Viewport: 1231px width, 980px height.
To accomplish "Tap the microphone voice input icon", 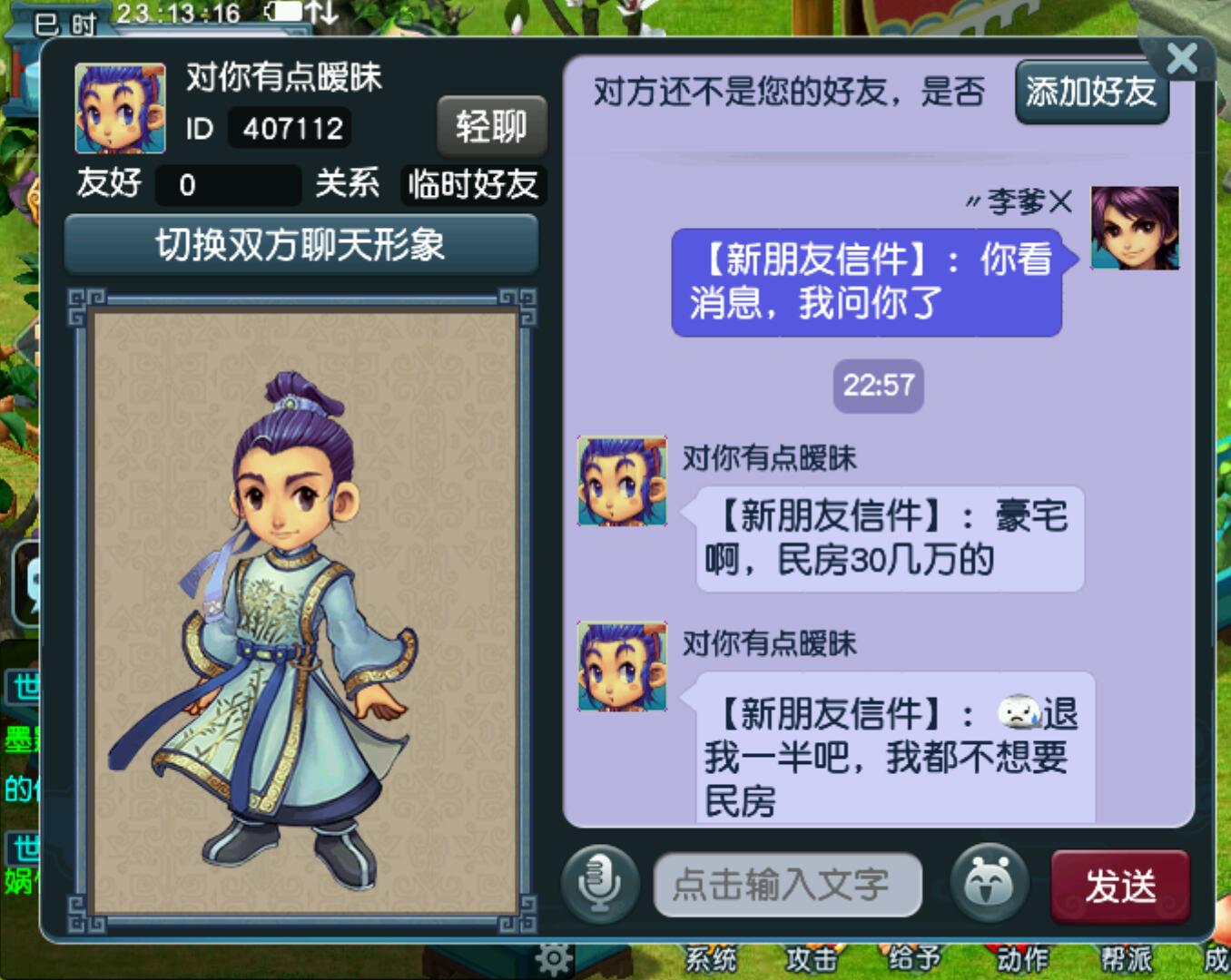I will pos(599,883).
